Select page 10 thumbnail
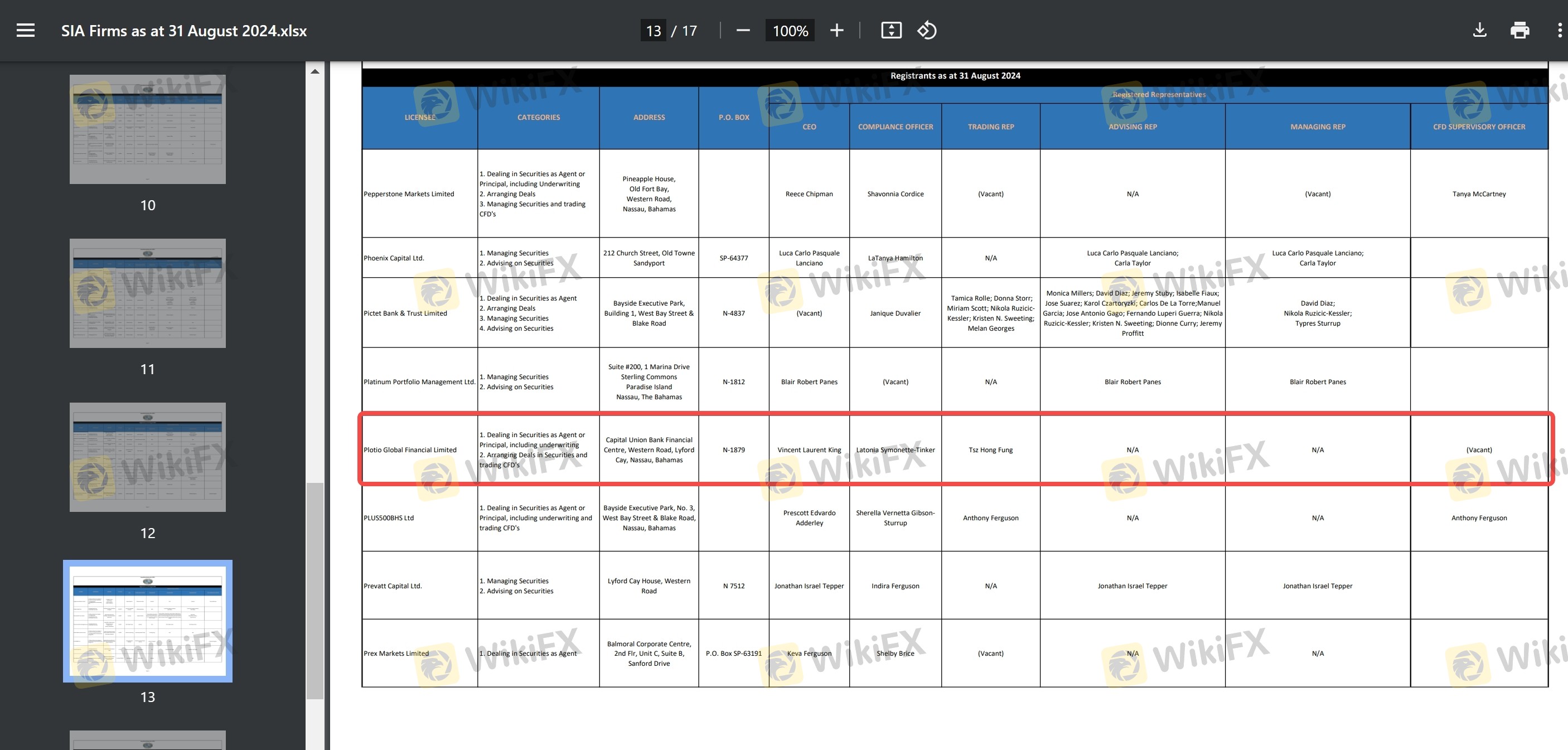Viewport: 1568px width, 750px height. [147, 129]
